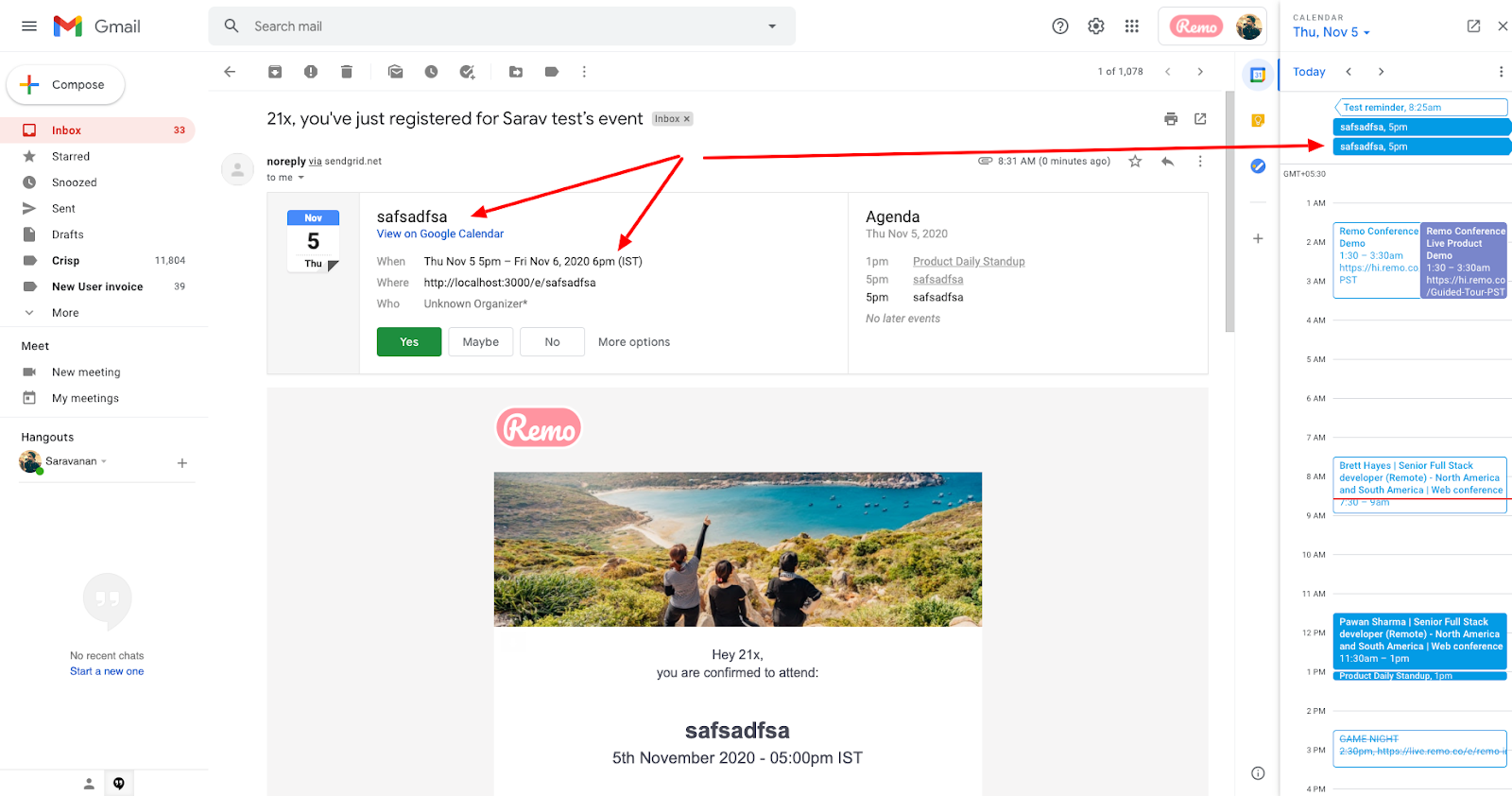Screen dimensions: 1512x796
Task: Open My meetings
Action: (x=86, y=399)
